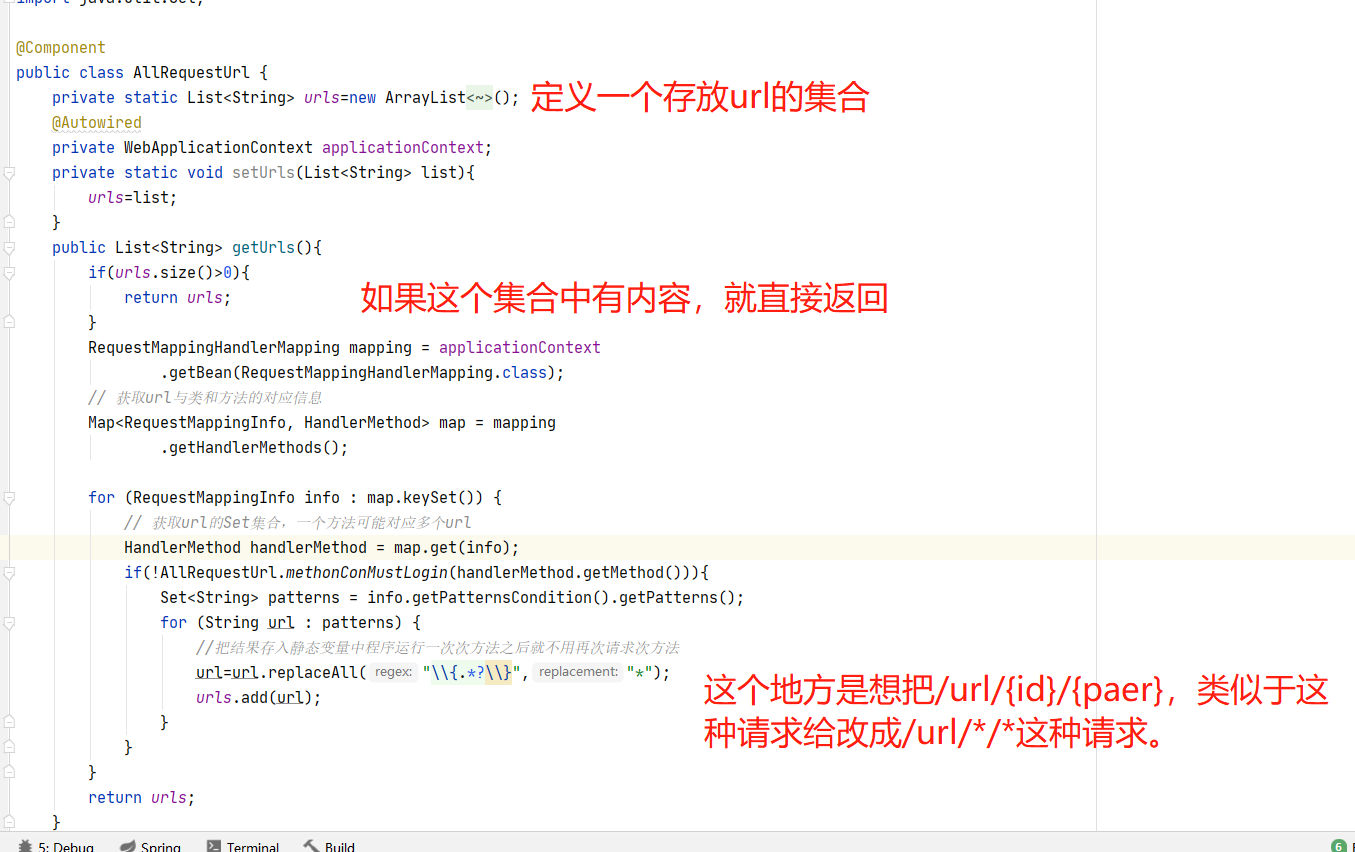Click the comment 获取url与类和方法的对应信息

205,398
